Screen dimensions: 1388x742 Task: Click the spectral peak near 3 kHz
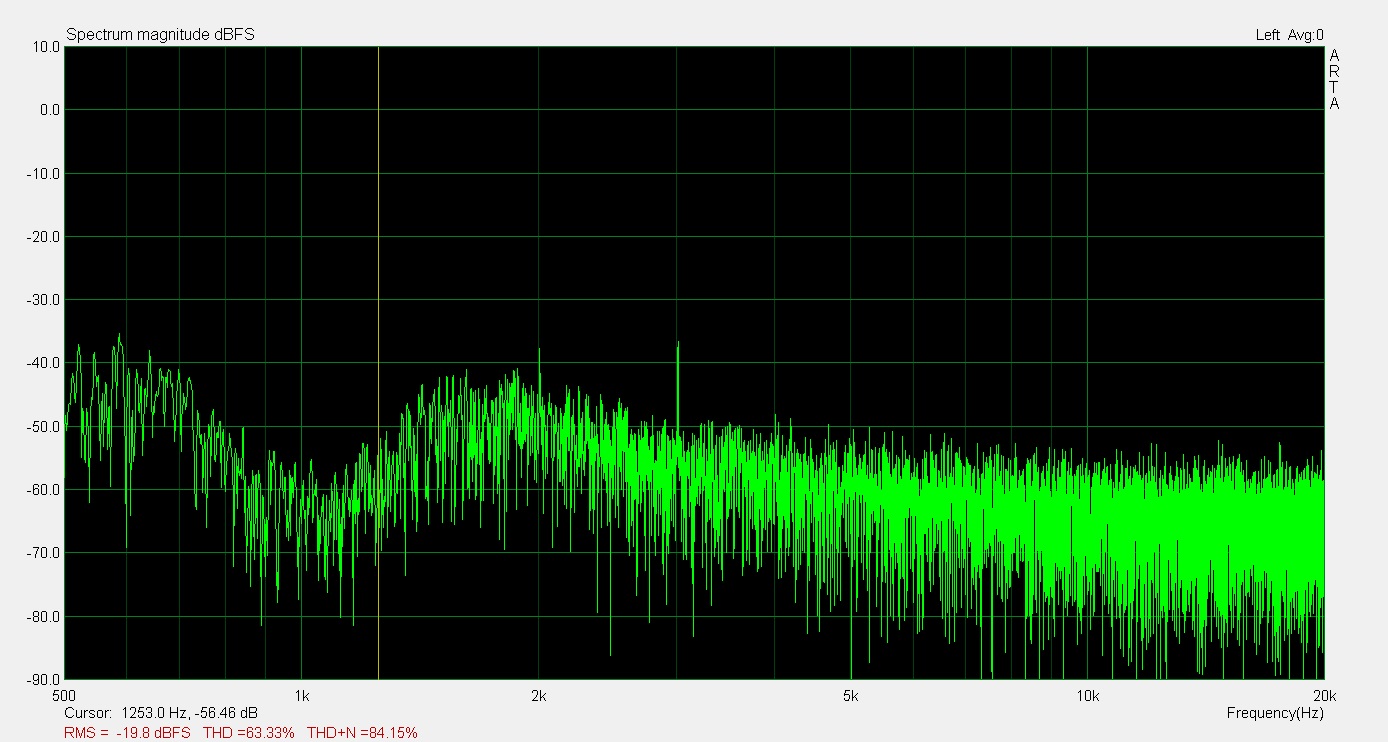point(678,345)
